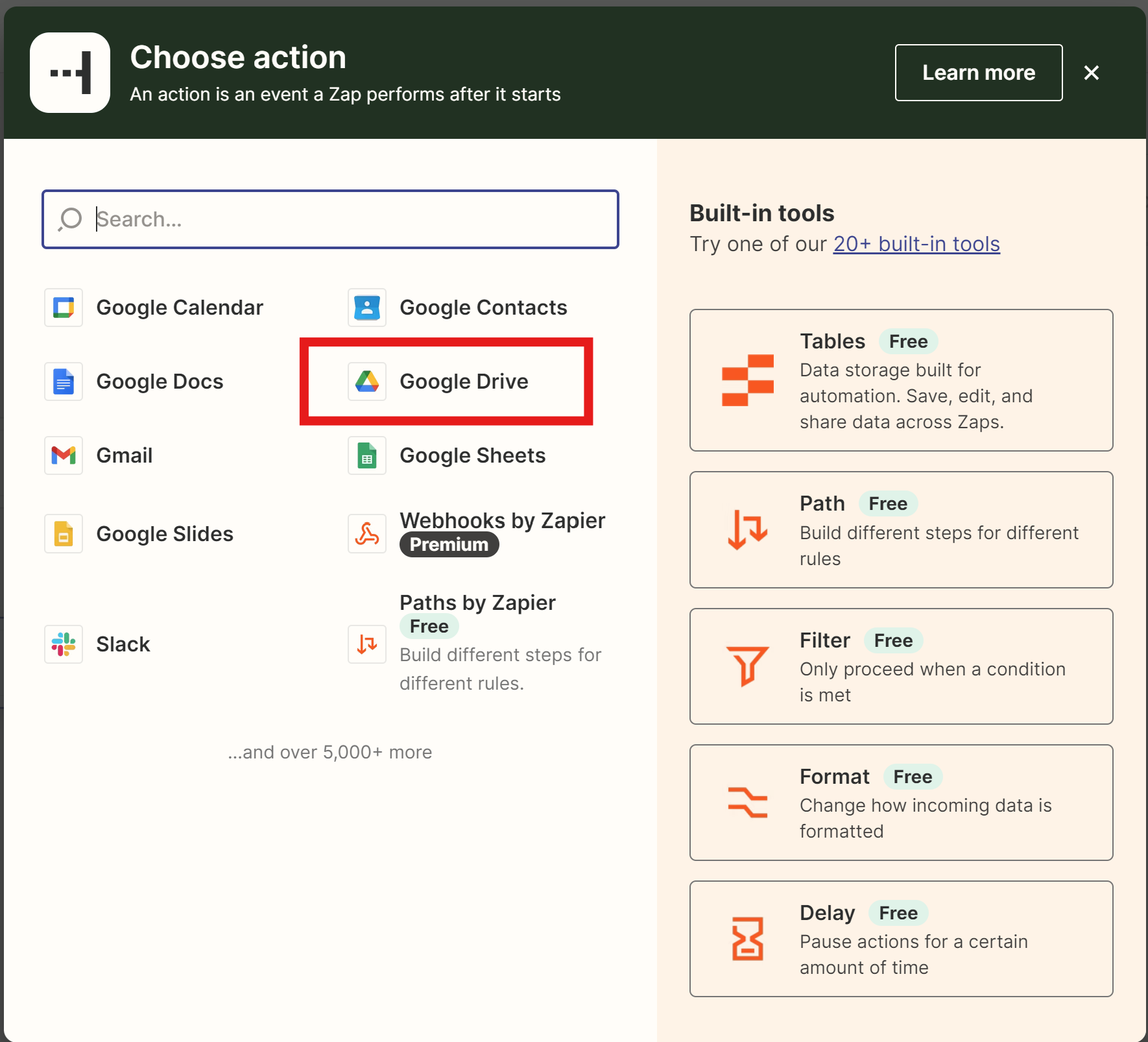Select the Delay built-in tool title
This screenshot has width=1148, height=1042.
pos(828,913)
